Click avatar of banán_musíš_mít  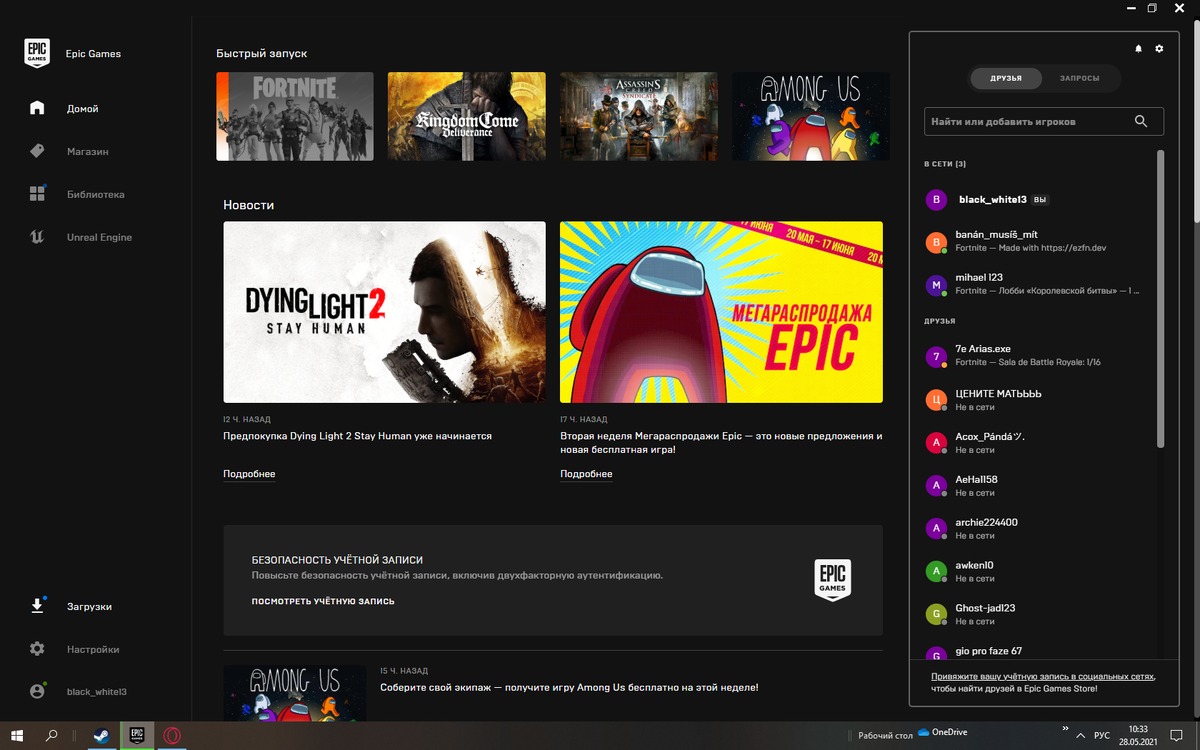point(936,242)
